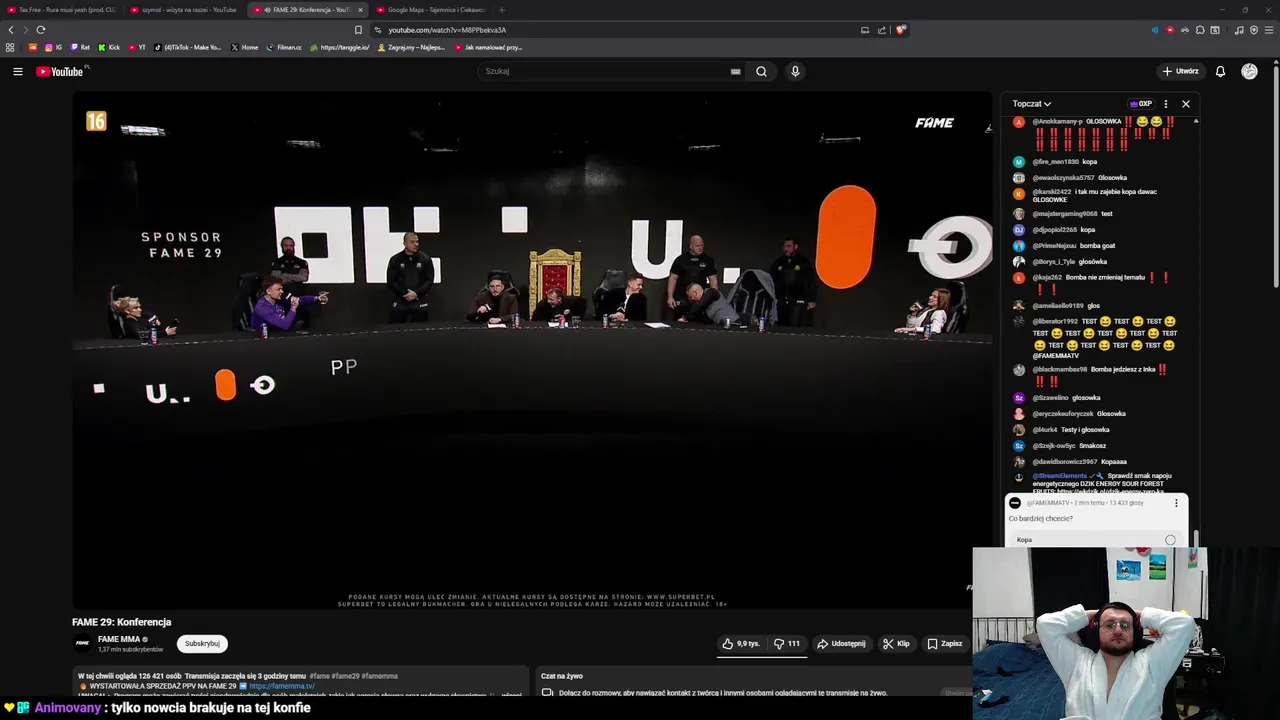The width and height of the screenshot is (1280, 720).
Task: Click the search magnifier button
Action: tap(761, 71)
